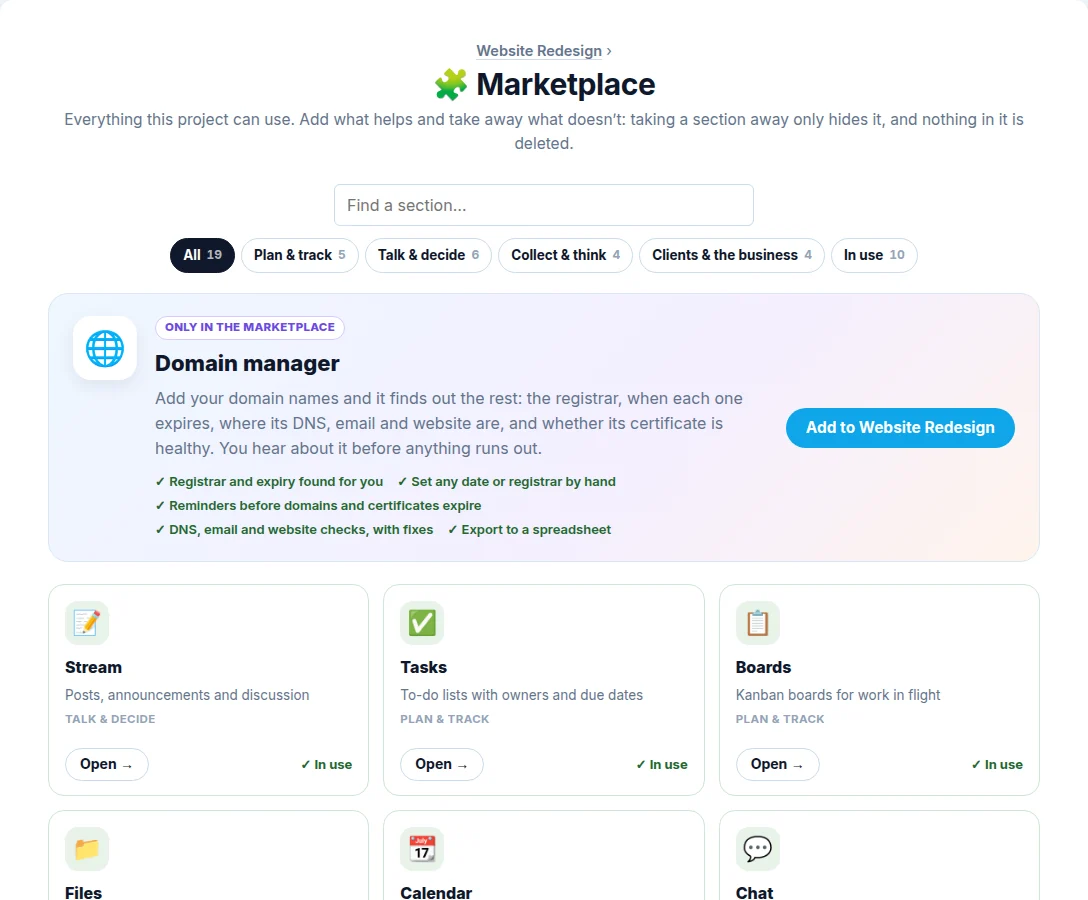Filter by Talk & decide

[x=428, y=255]
